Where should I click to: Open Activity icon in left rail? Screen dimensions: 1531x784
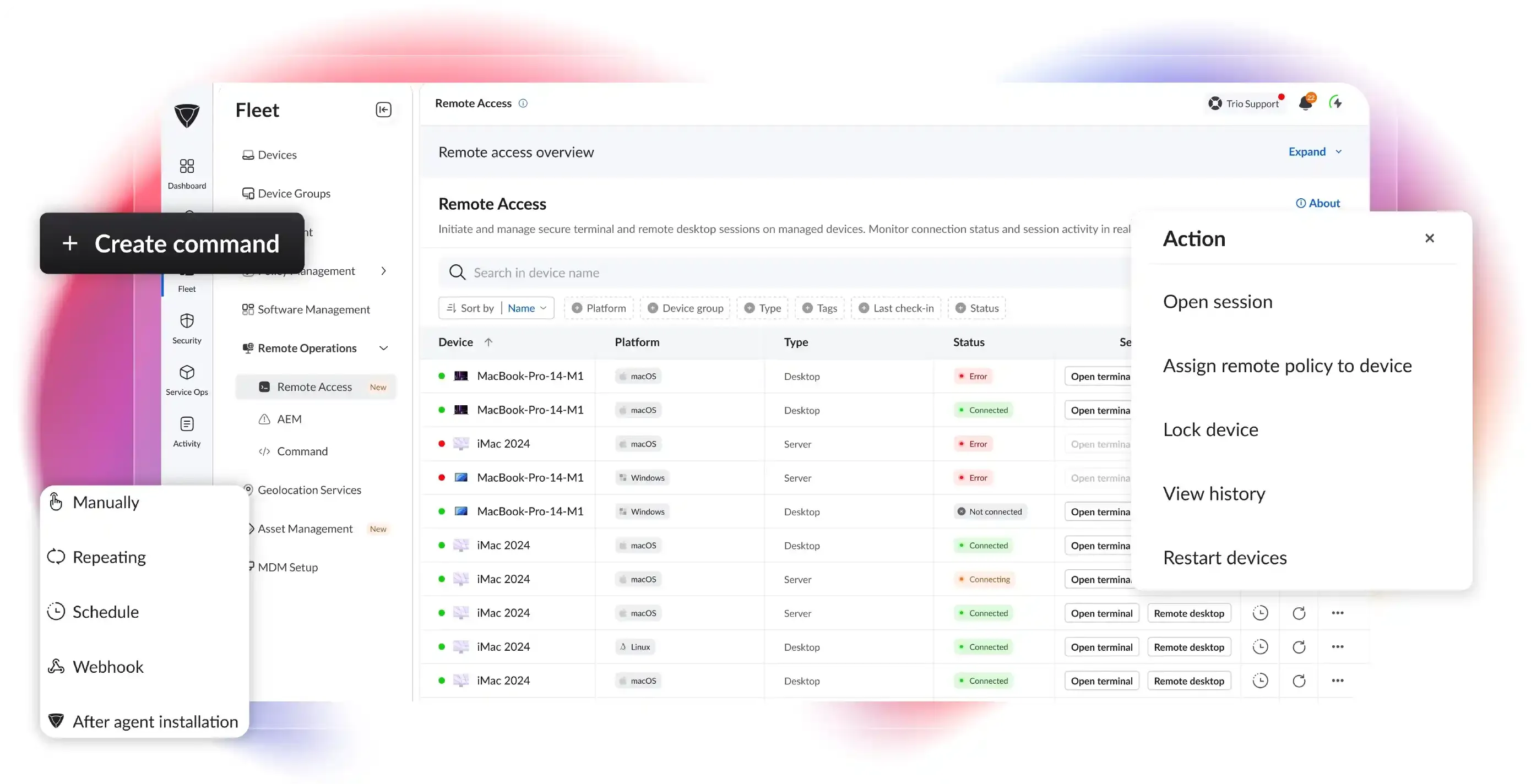187,432
